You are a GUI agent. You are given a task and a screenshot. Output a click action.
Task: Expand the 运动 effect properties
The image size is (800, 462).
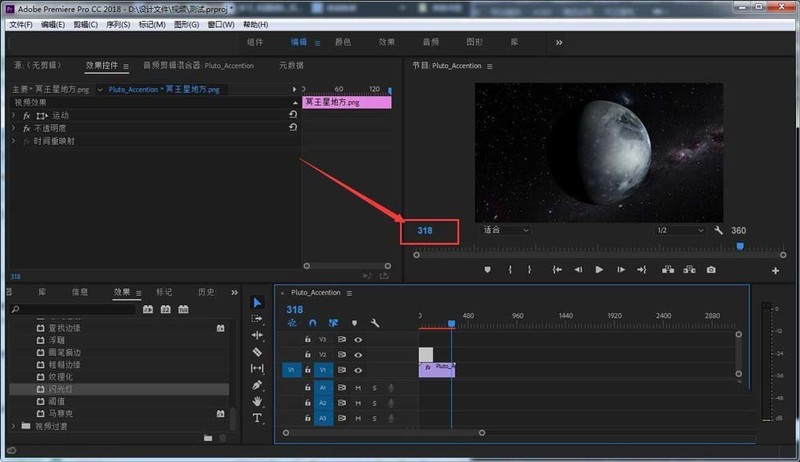[x=14, y=115]
